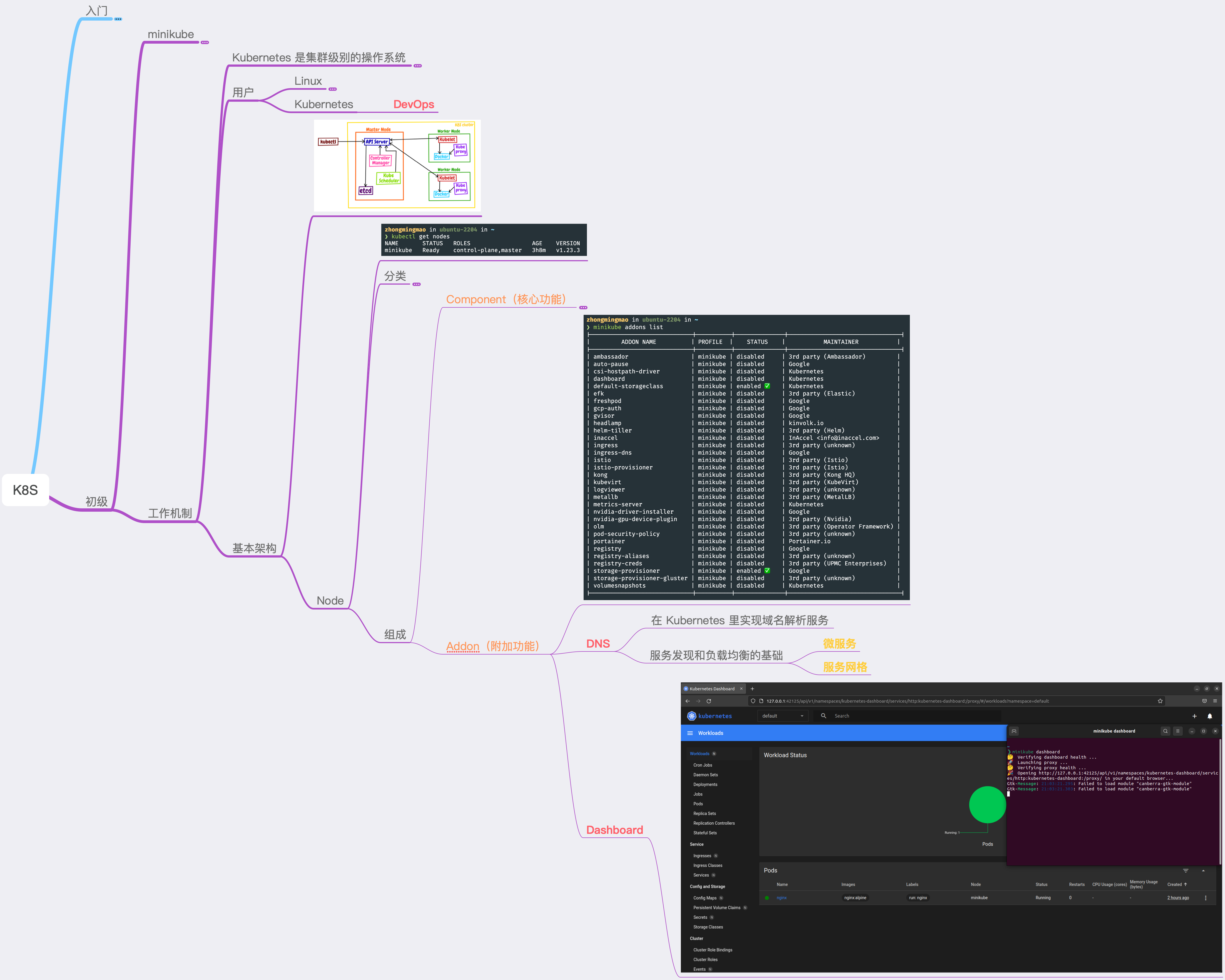Click green checkmark beside default-storageclass enabled
The image size is (1225, 980).
point(767,386)
